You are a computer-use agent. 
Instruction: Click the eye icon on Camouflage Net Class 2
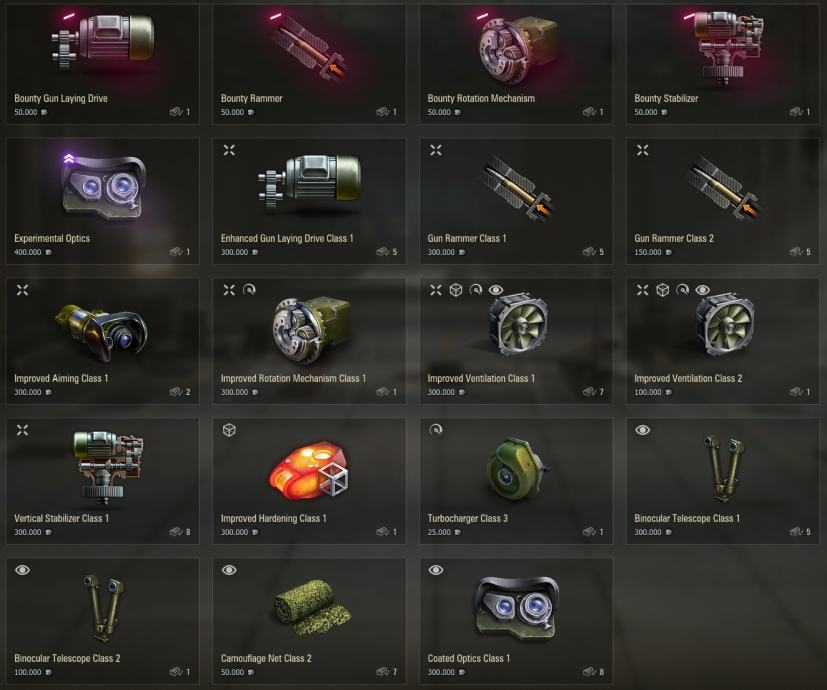pos(229,570)
